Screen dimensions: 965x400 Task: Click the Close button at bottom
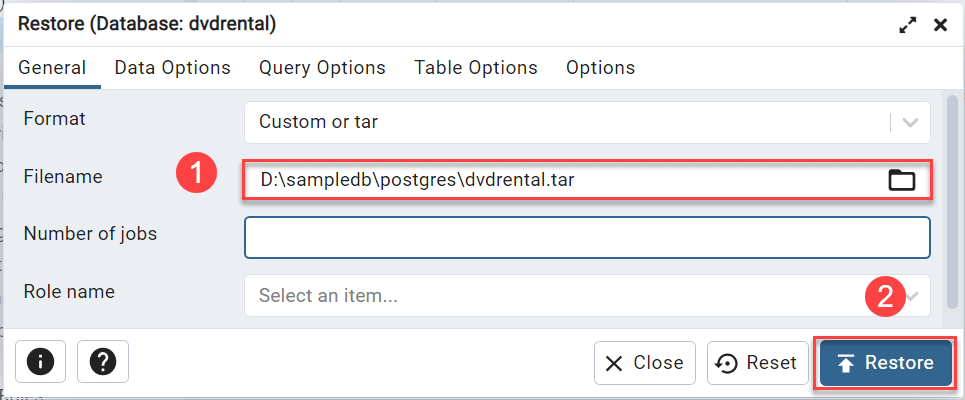[645, 363]
